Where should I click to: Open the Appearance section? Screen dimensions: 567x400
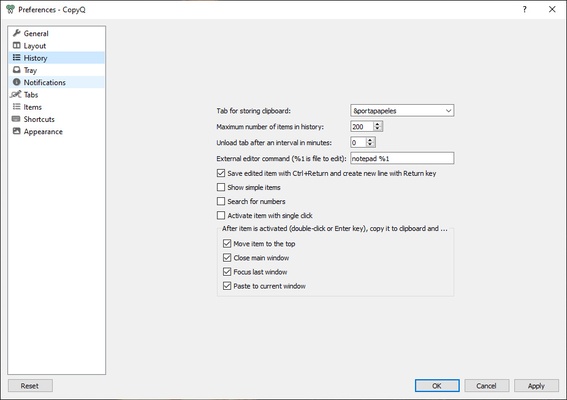pos(56,132)
